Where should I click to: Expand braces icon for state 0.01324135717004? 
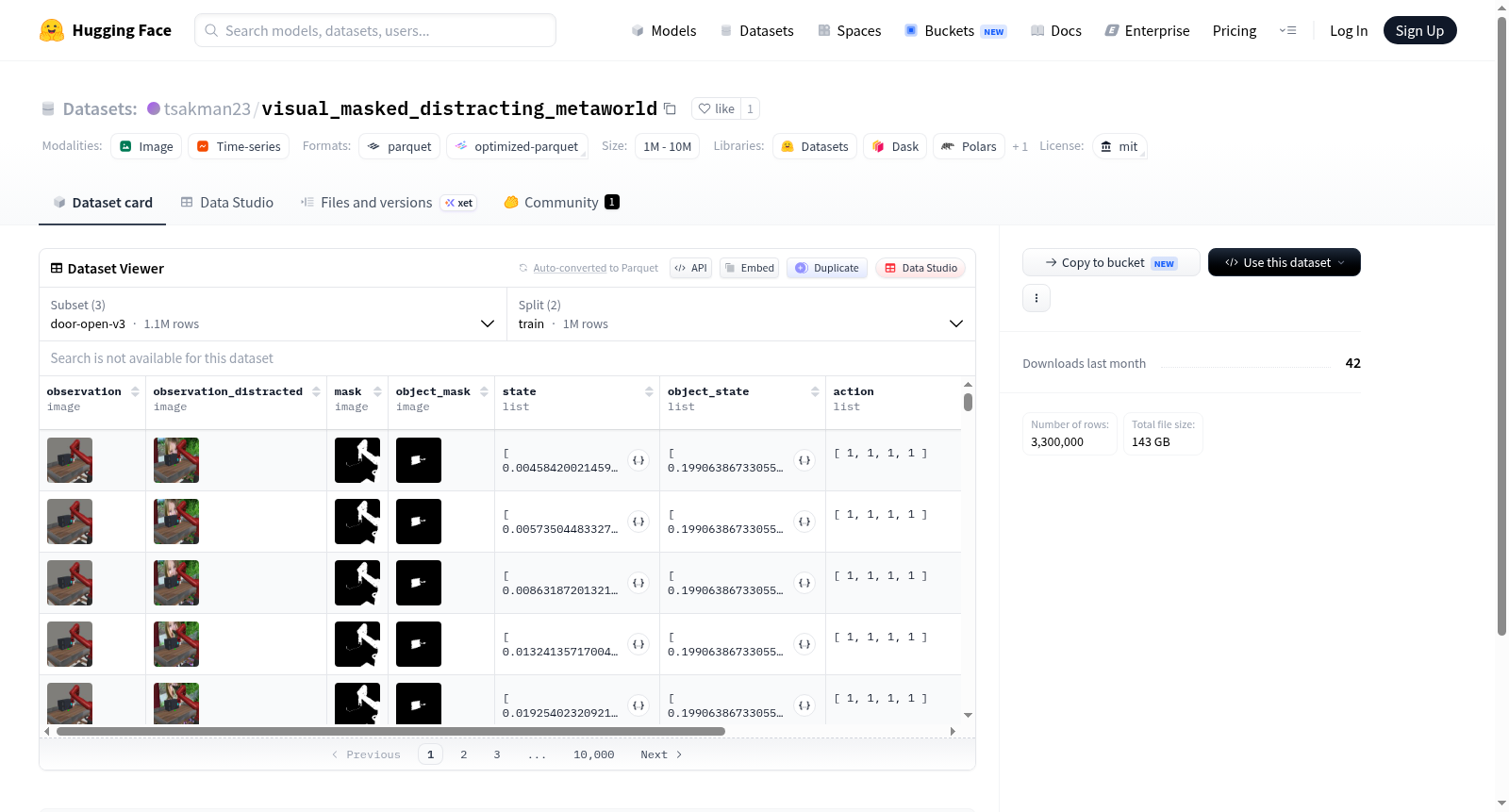click(638, 644)
